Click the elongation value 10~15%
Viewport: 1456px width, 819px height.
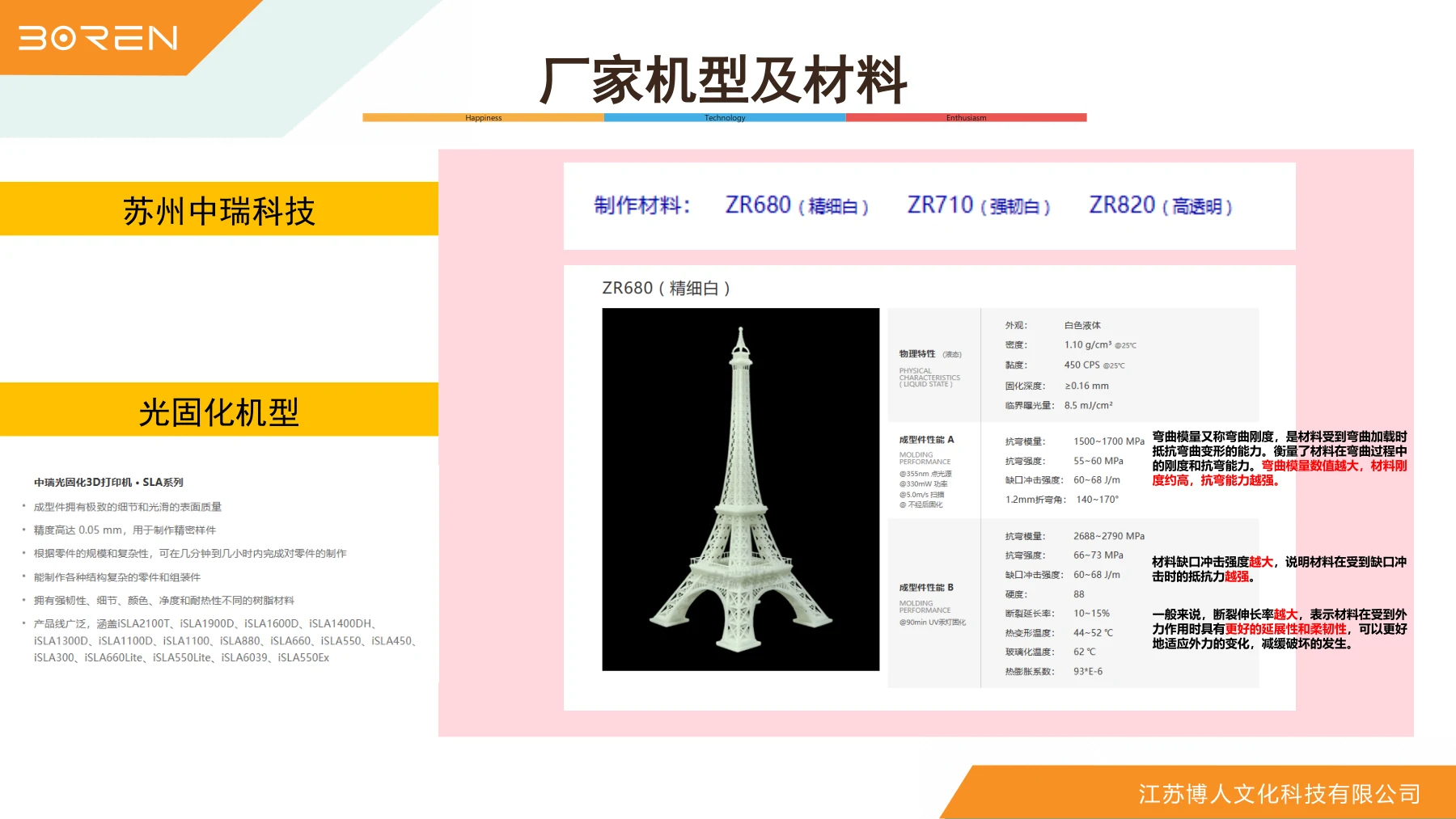(1092, 614)
